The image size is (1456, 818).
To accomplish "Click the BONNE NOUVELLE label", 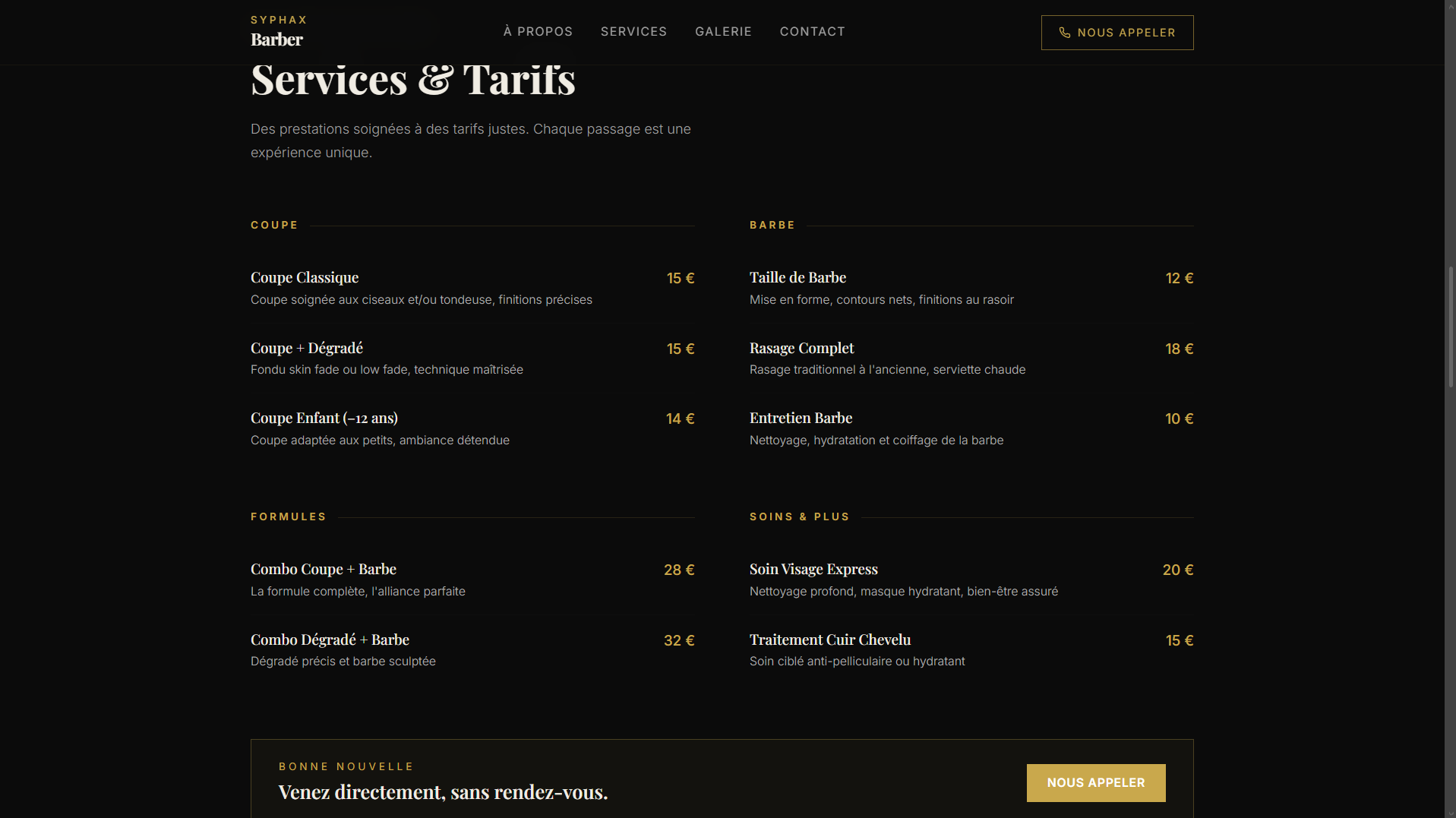I will (346, 767).
